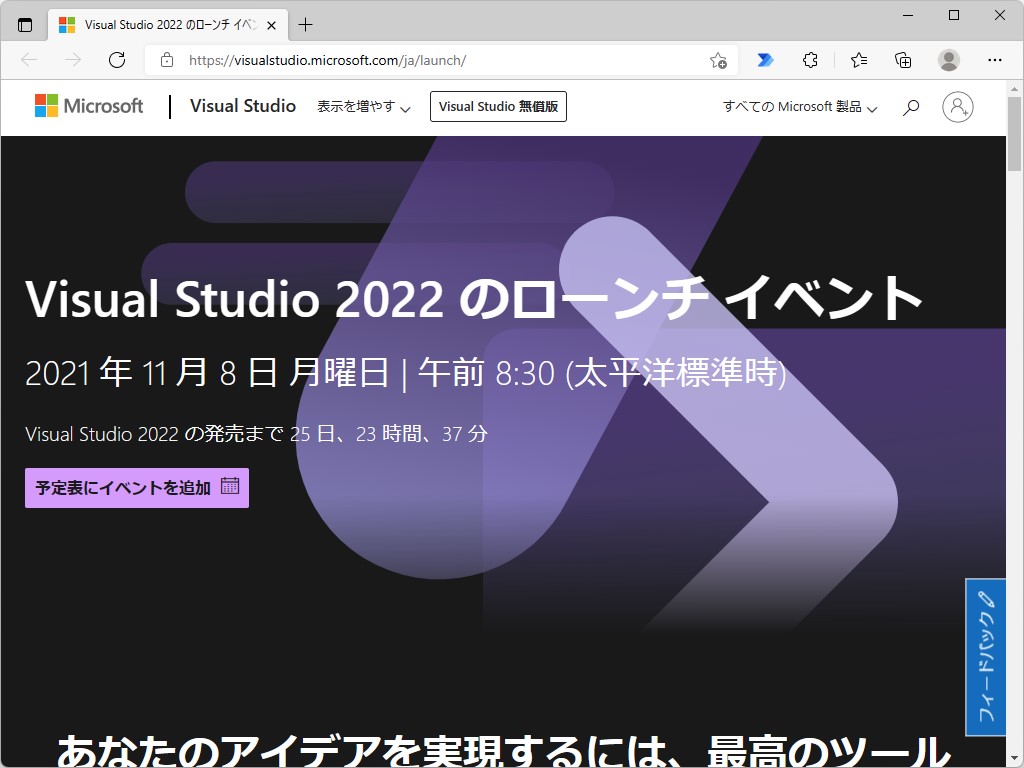Click inside the address bar URL field
Viewport: 1024px width, 768px height.
pos(400,60)
